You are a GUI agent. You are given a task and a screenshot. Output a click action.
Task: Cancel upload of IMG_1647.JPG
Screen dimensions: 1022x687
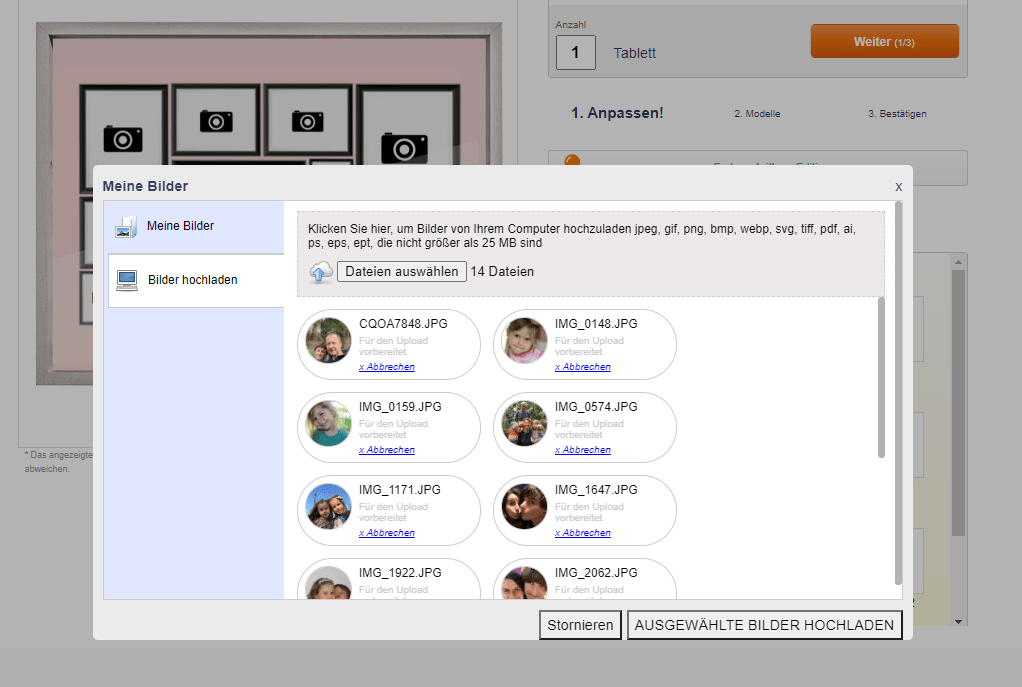583,533
